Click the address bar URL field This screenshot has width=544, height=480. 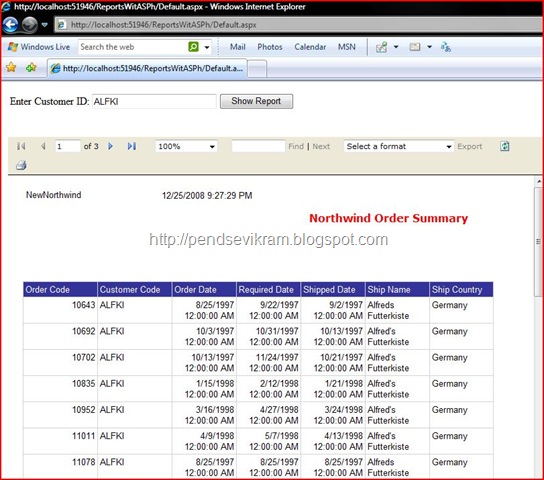[x=299, y=25]
